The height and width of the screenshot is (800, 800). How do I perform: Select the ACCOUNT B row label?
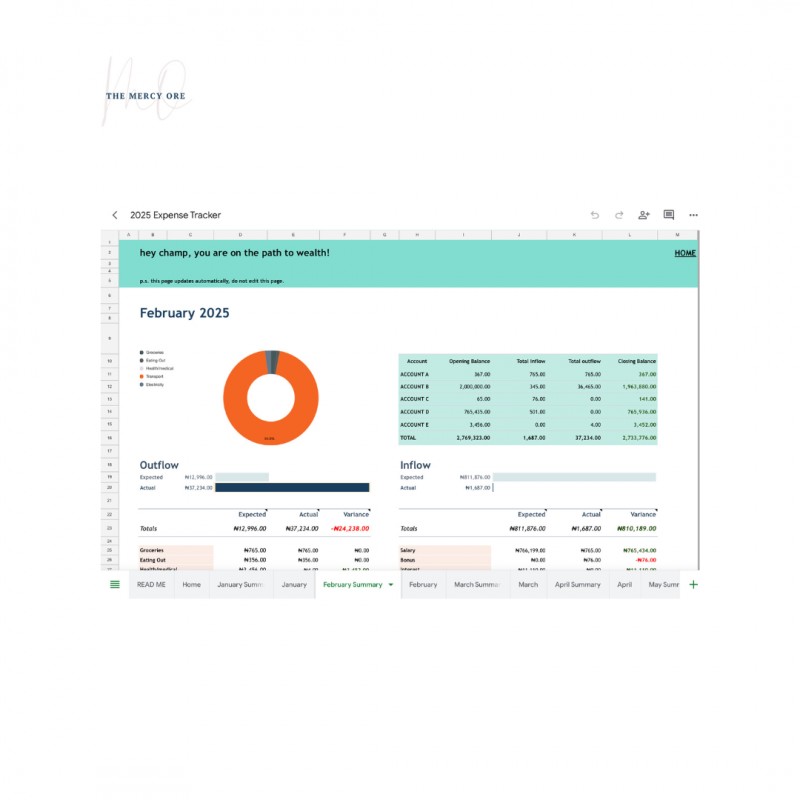414,387
